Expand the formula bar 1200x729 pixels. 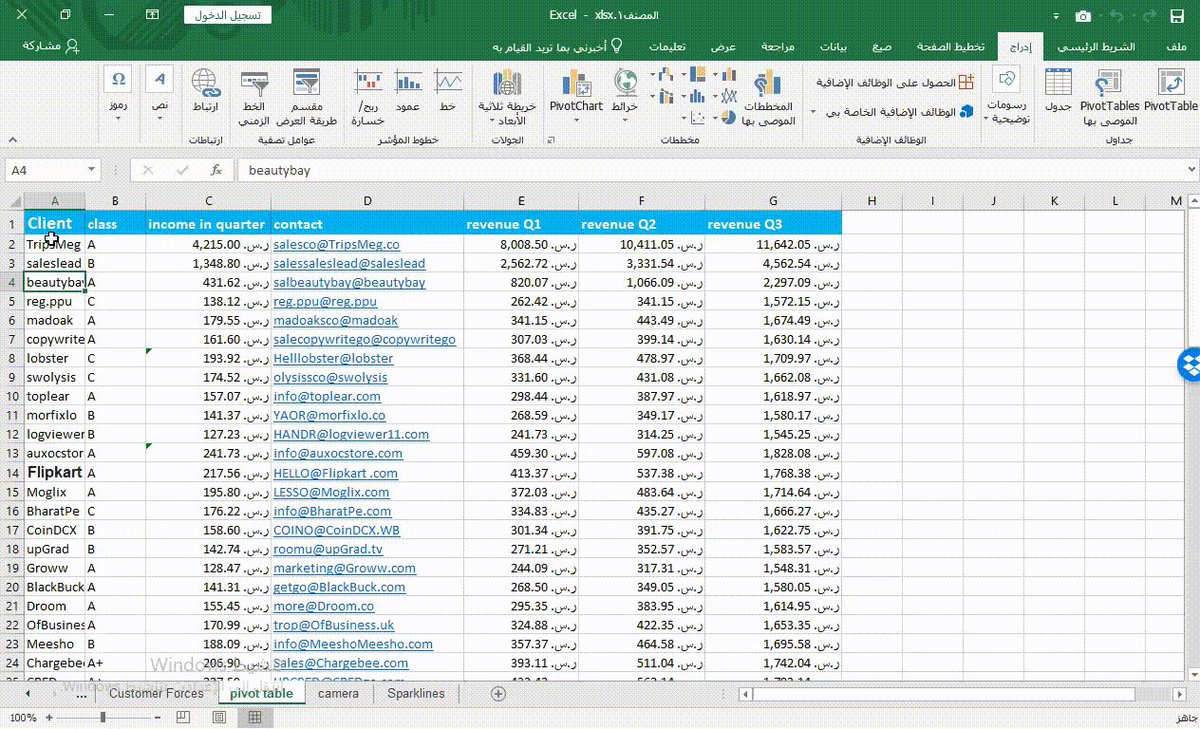(1190, 170)
